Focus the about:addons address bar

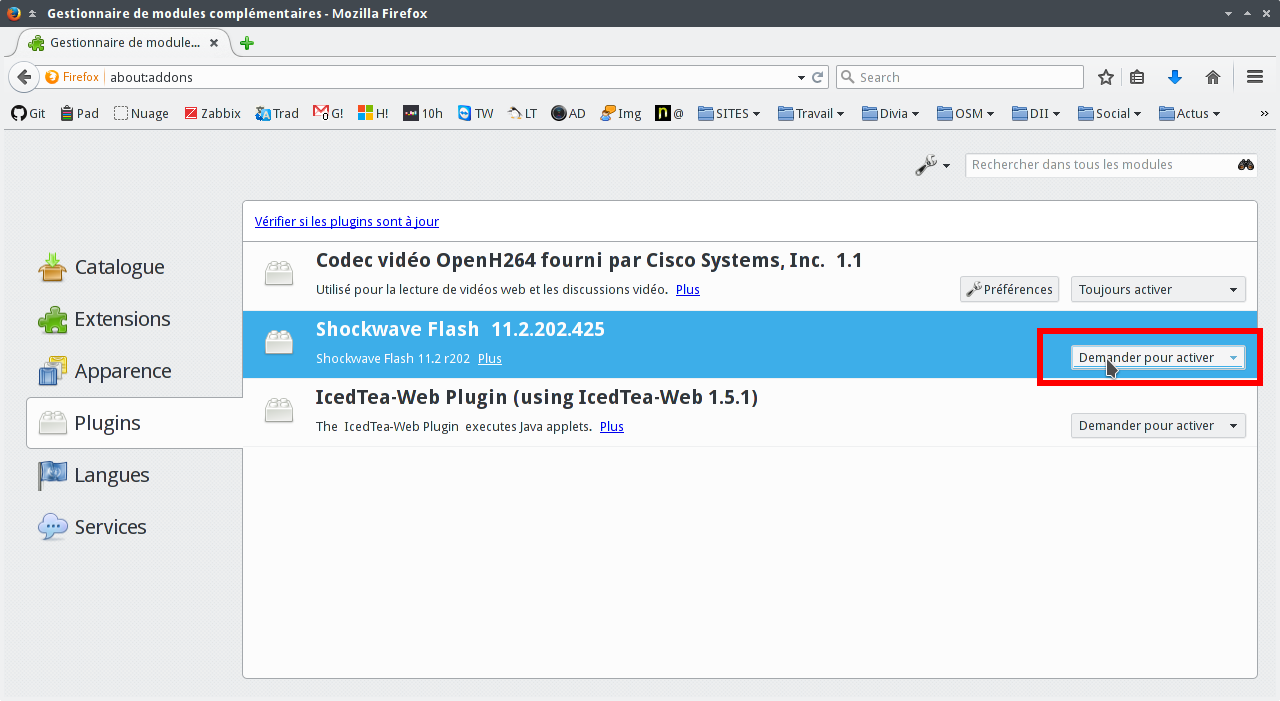(450, 77)
